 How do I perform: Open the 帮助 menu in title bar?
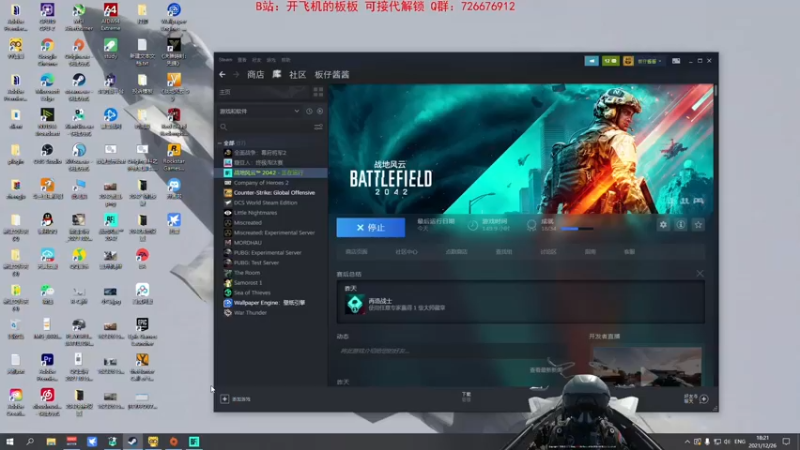286,60
